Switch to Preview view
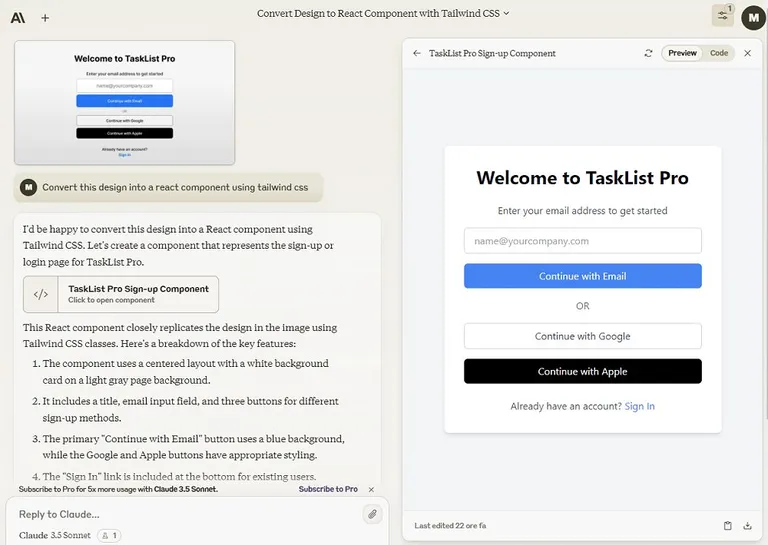This screenshot has width=768, height=545. (x=682, y=53)
